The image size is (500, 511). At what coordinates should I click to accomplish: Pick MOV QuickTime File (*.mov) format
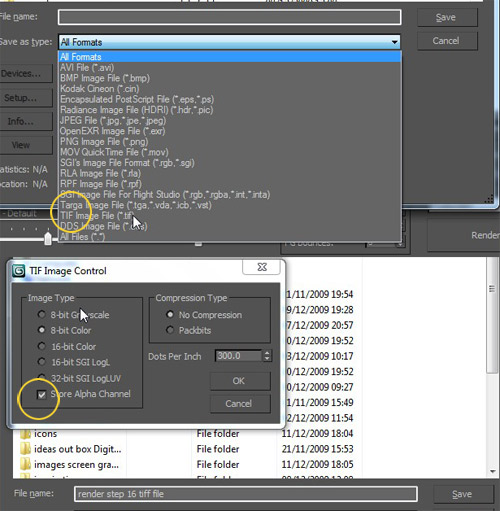(230, 152)
